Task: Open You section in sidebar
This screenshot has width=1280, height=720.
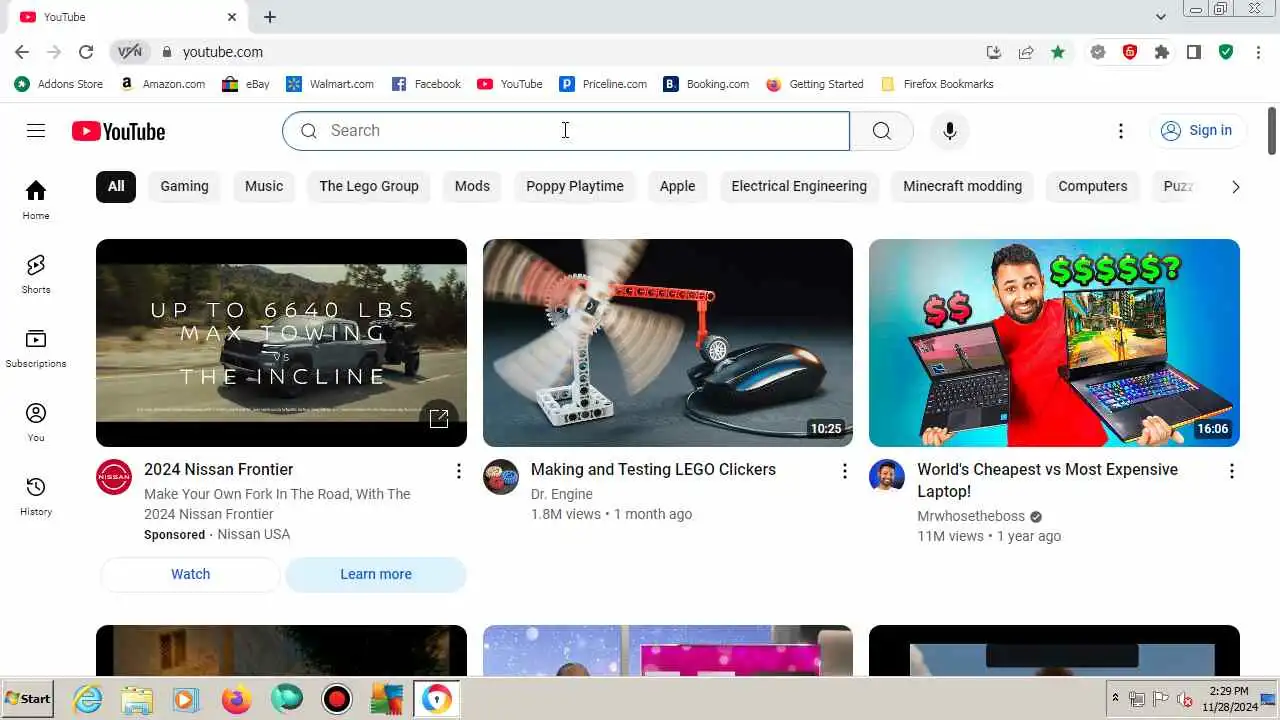Action: coord(36,422)
